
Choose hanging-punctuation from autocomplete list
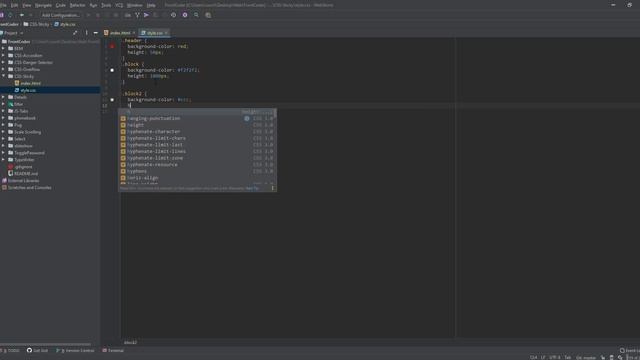tap(197, 118)
